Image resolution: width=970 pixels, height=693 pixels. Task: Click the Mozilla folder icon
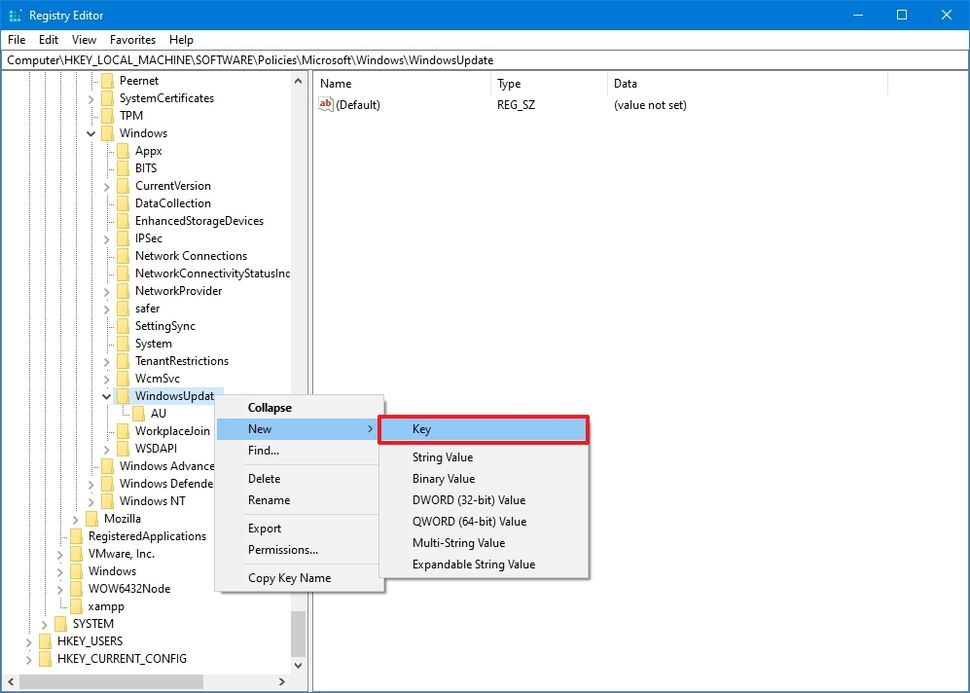[92, 518]
